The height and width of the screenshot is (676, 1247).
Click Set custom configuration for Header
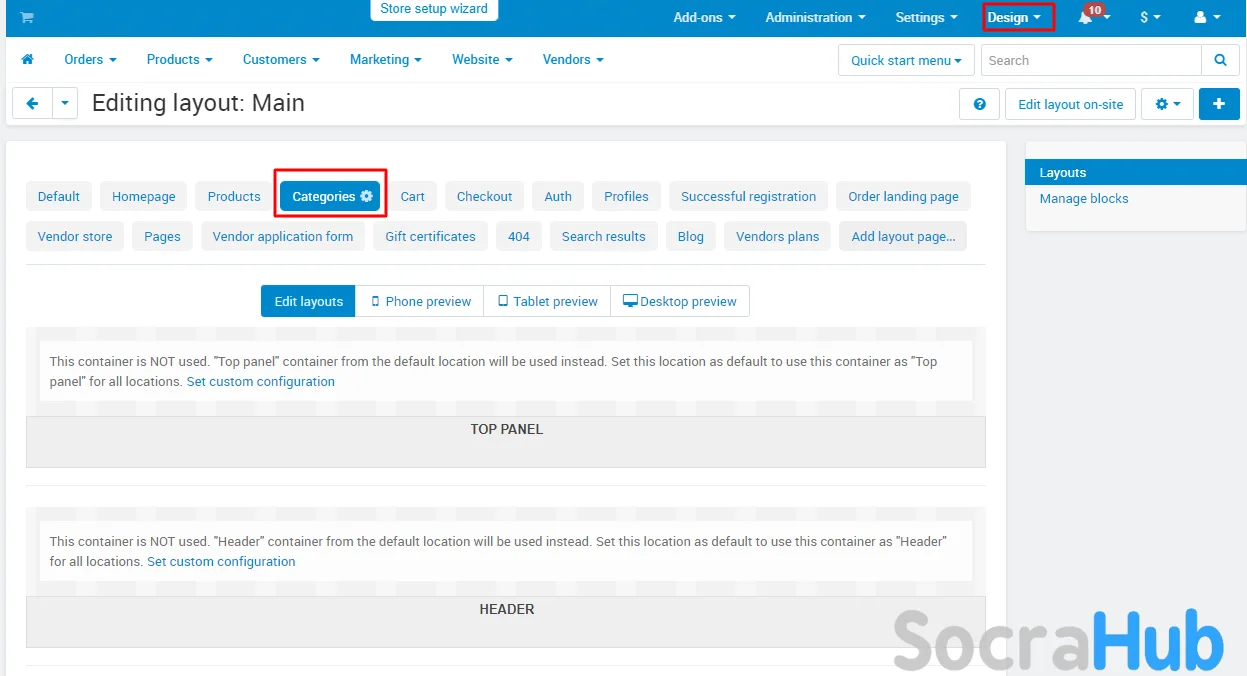click(x=221, y=561)
